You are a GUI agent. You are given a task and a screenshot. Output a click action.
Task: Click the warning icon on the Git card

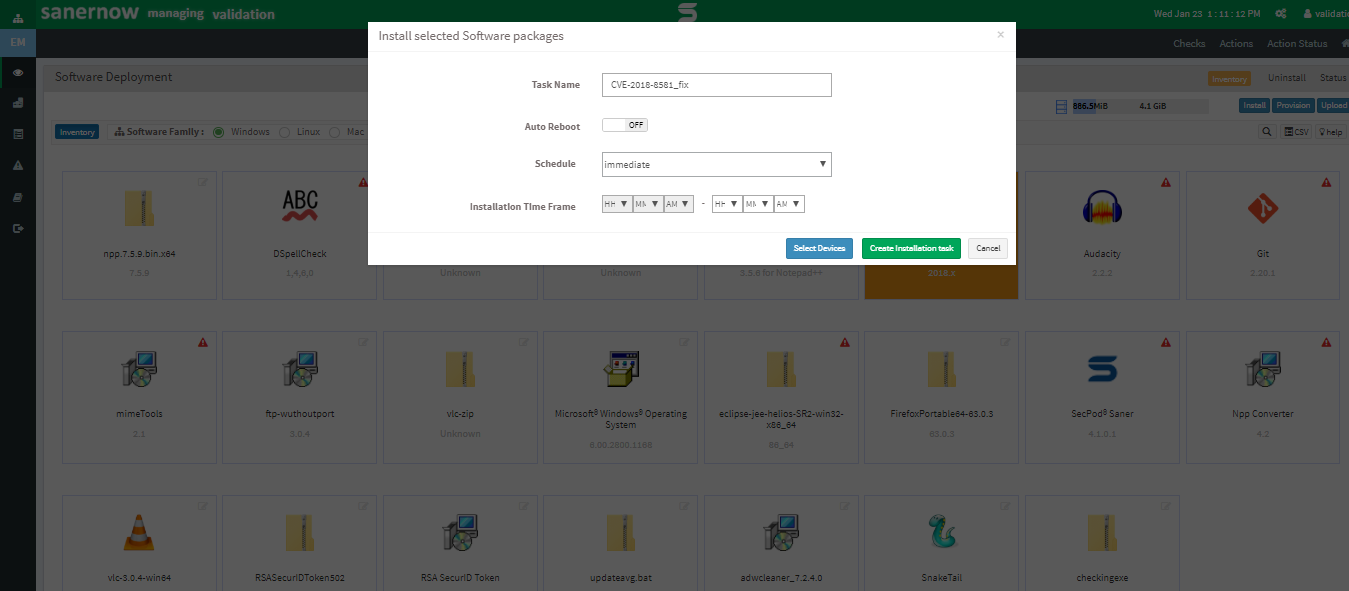(1326, 182)
